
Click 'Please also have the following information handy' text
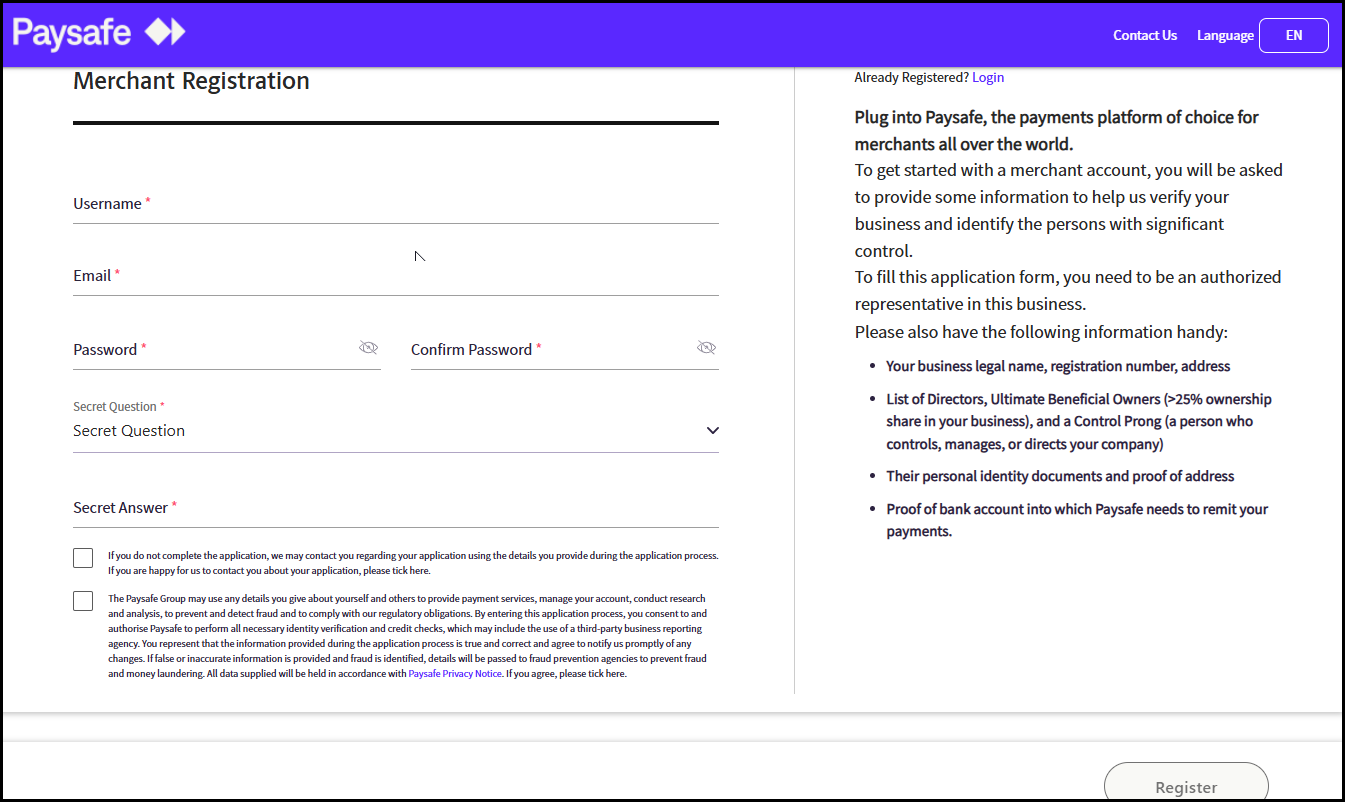1041,332
